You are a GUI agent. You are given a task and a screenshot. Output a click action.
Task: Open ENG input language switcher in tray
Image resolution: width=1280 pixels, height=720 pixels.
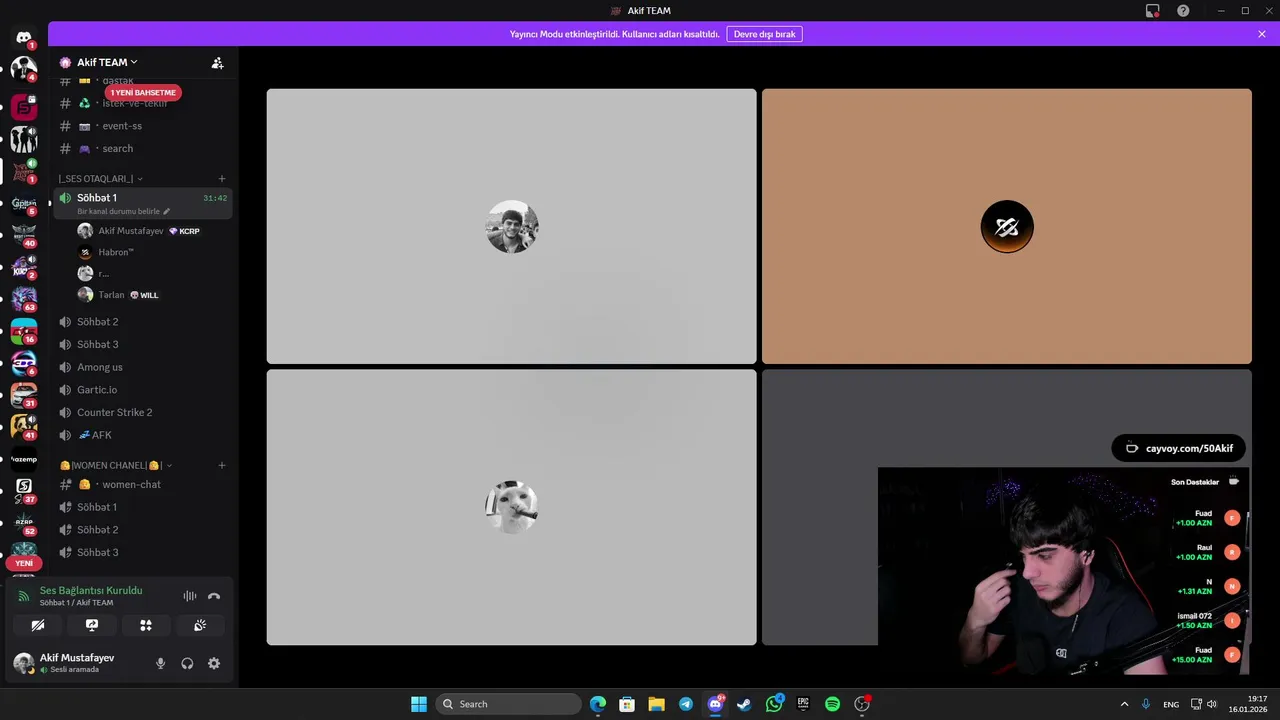tap(1171, 704)
